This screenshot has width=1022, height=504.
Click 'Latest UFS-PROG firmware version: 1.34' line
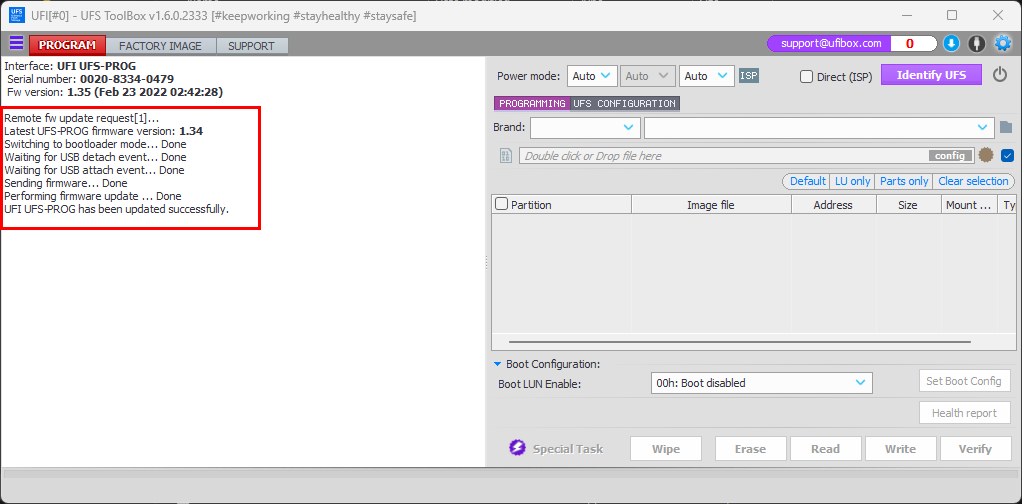104,131
